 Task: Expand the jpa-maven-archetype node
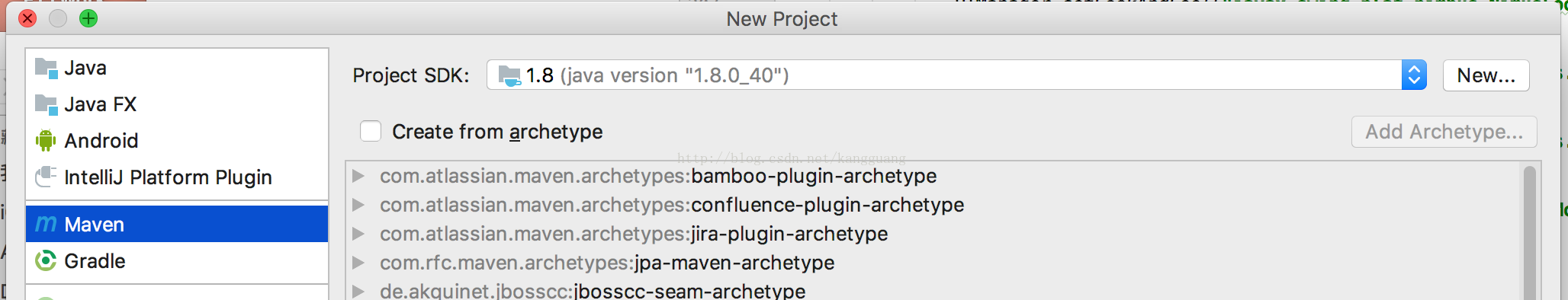(358, 263)
